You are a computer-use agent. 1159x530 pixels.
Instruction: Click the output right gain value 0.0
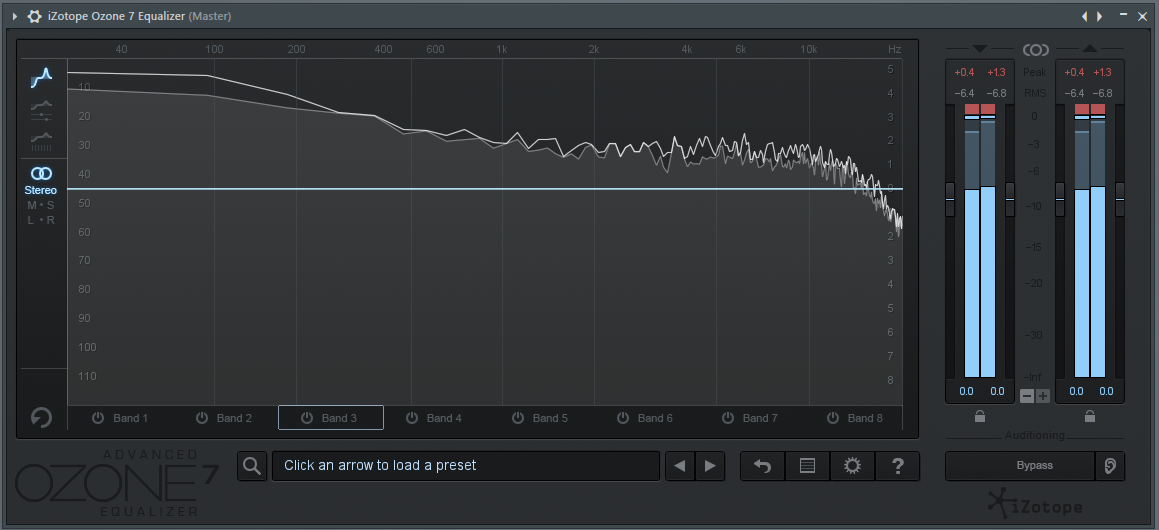pyautogui.click(x=1107, y=391)
